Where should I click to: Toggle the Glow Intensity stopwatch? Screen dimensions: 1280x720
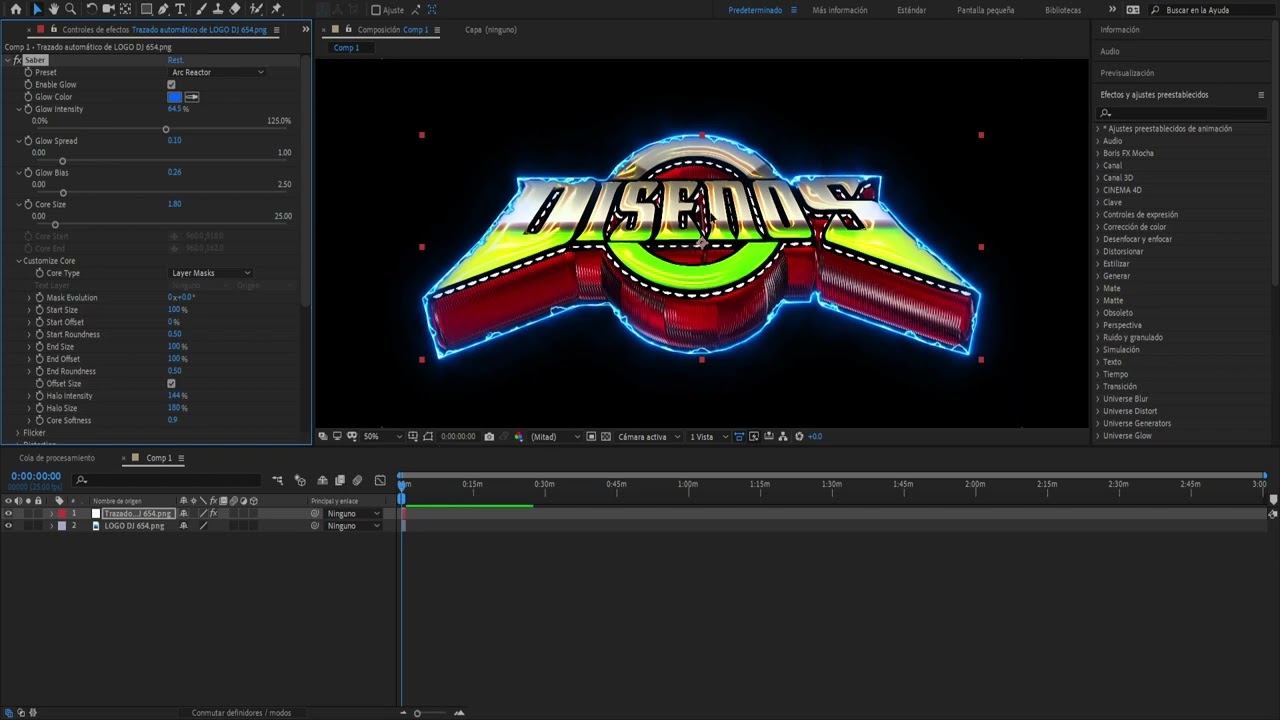(28, 109)
